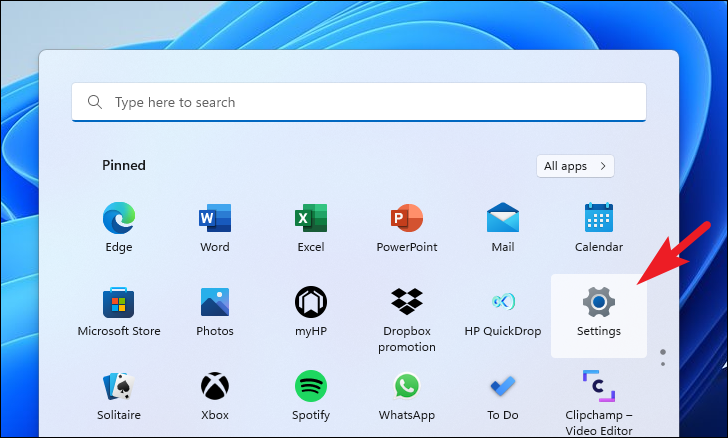Start PowerPoint from the Start menu

[x=407, y=227]
